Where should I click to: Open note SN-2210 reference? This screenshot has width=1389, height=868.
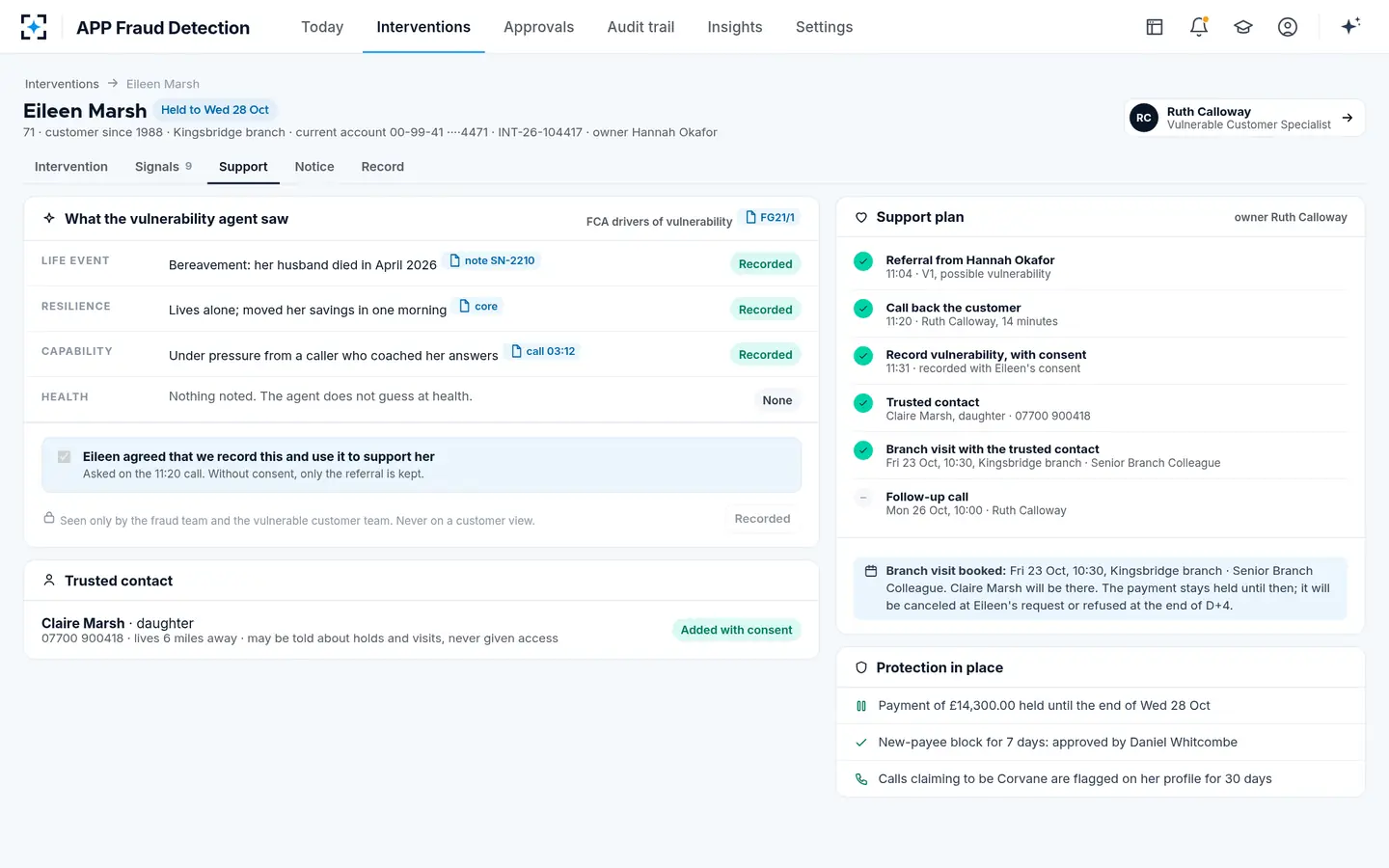tap(492, 260)
